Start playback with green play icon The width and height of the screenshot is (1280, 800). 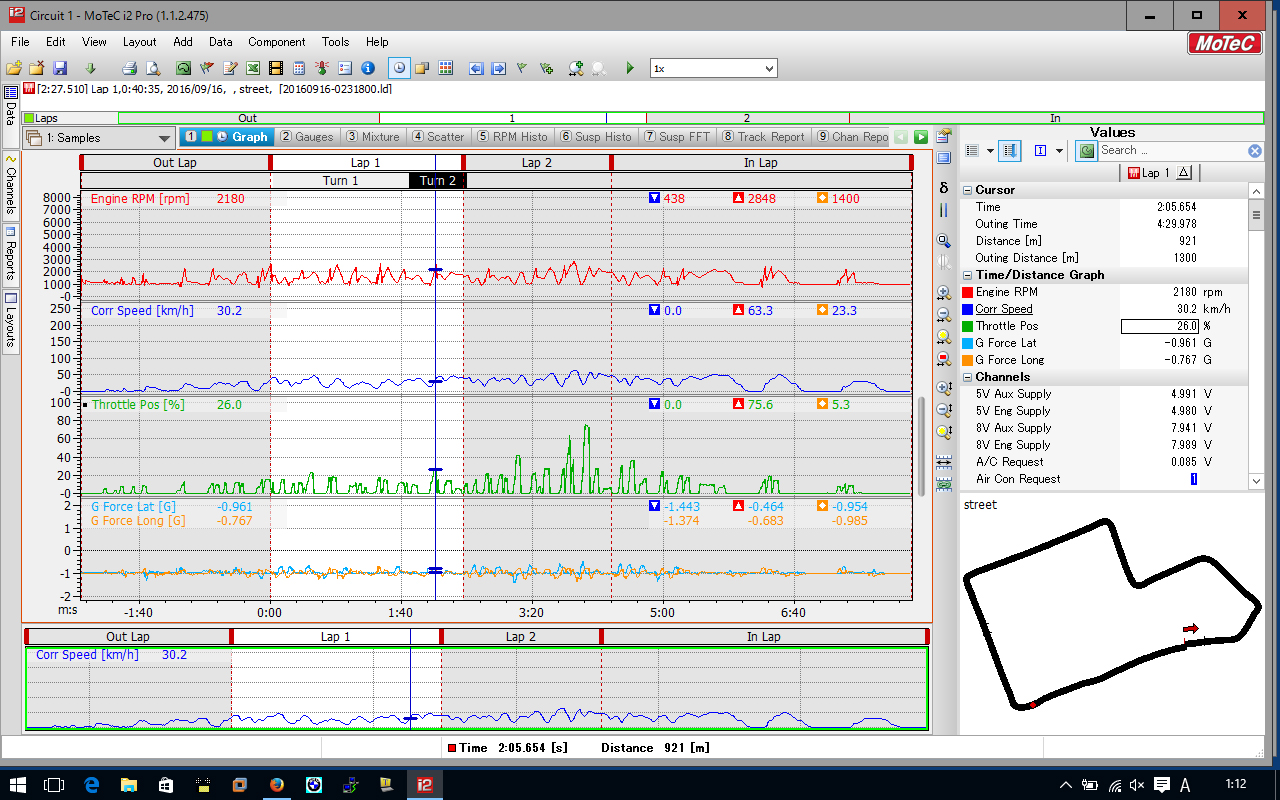click(x=630, y=68)
